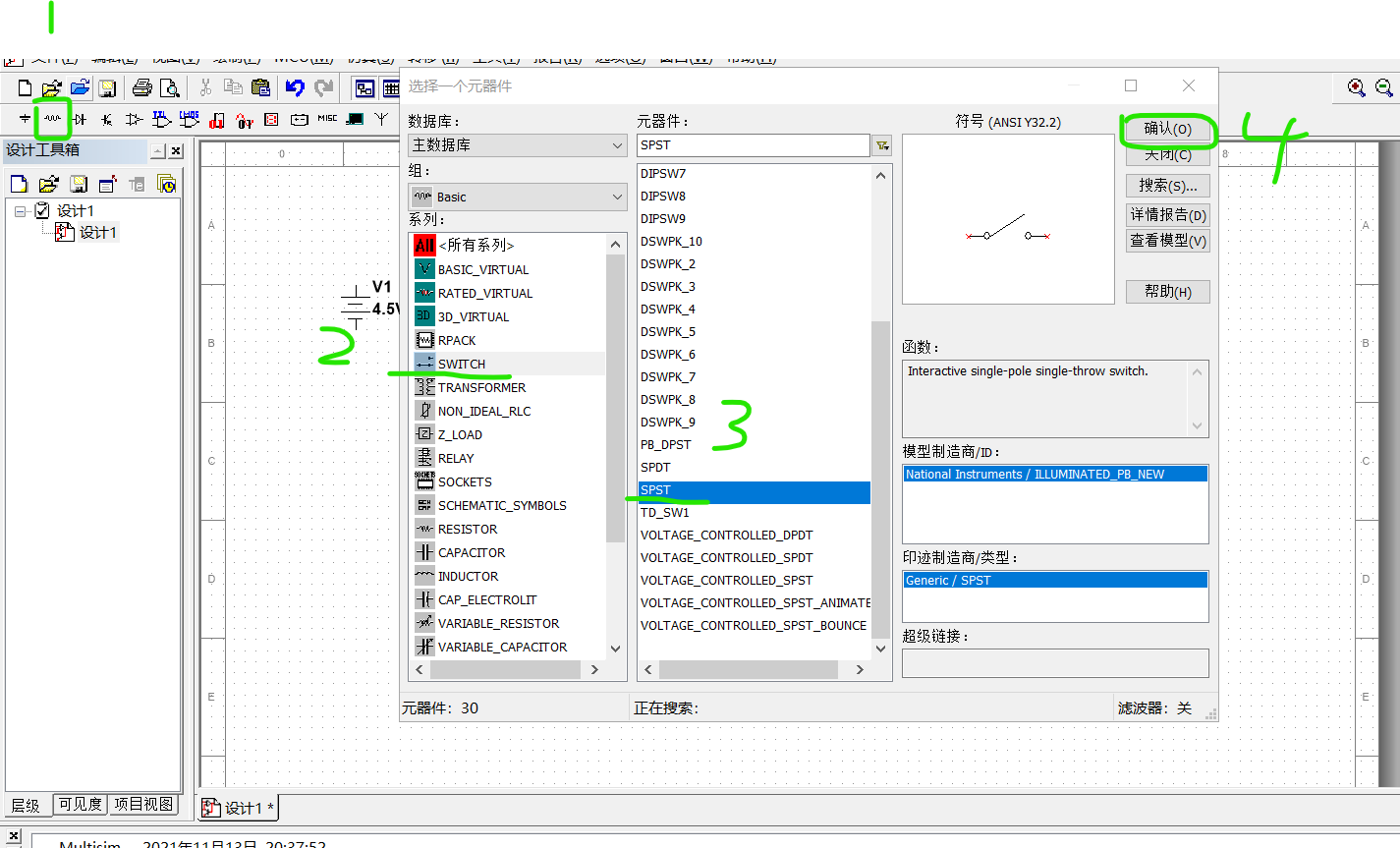Select the Transistor components group icon

pos(106,120)
